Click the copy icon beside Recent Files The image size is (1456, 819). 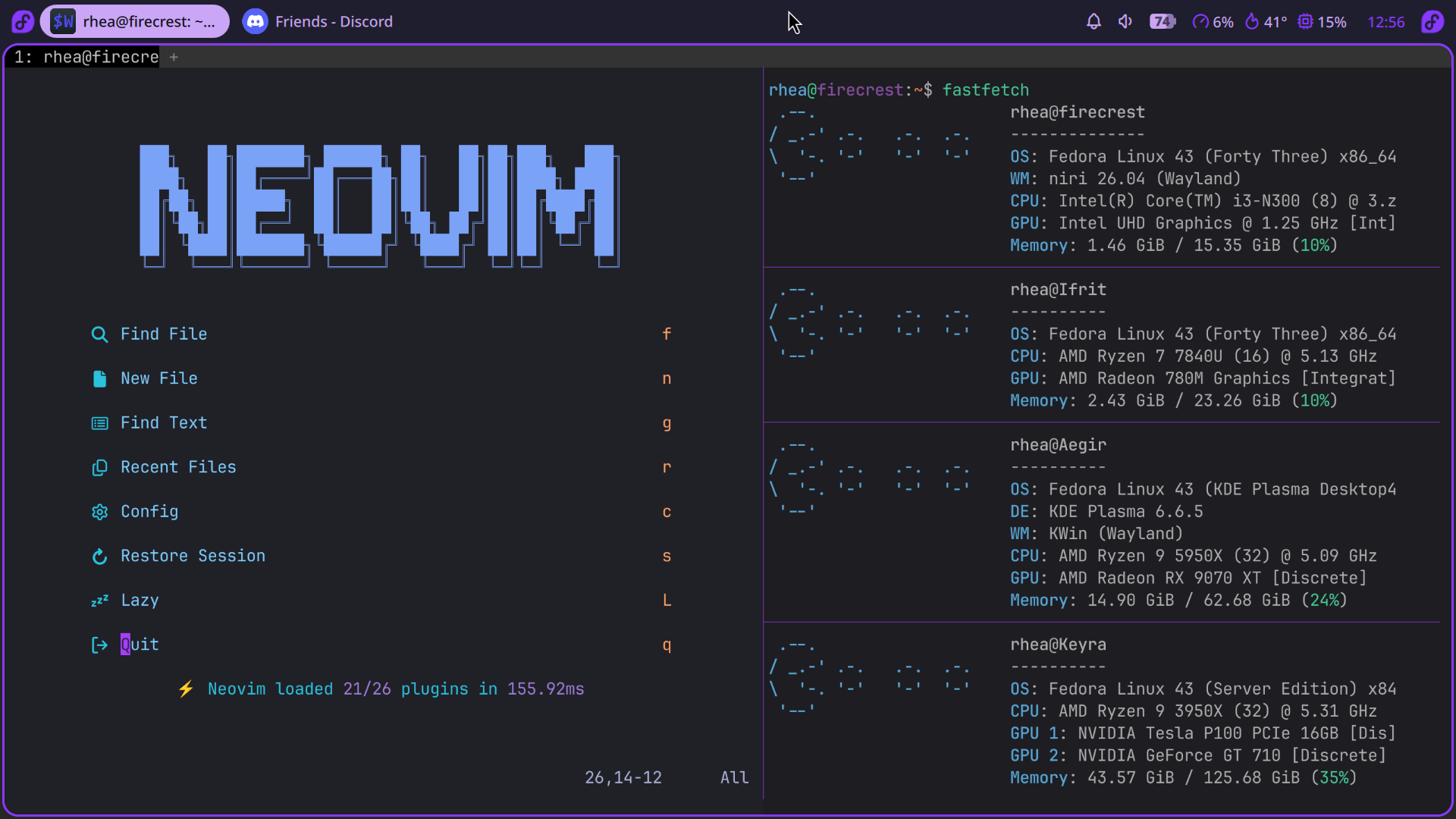pyautogui.click(x=99, y=467)
